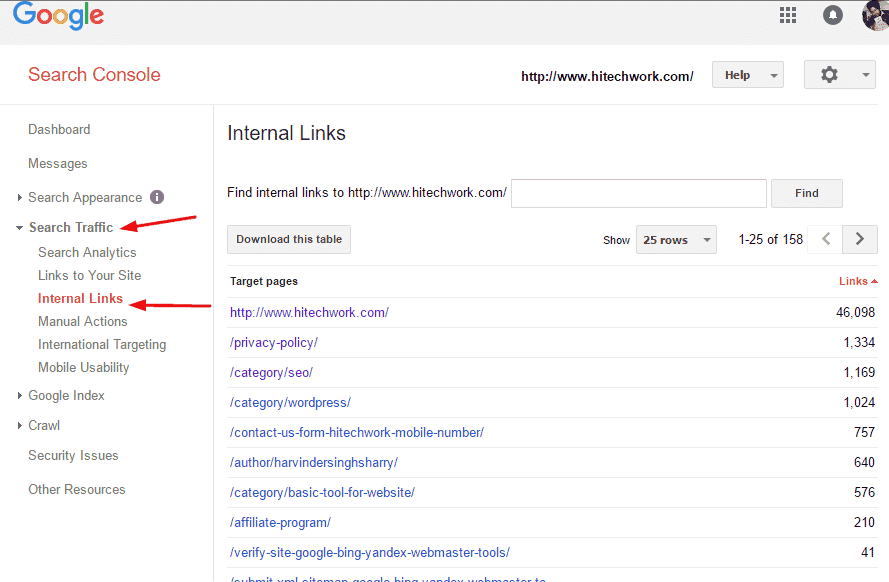Open International Targeting

click(102, 345)
